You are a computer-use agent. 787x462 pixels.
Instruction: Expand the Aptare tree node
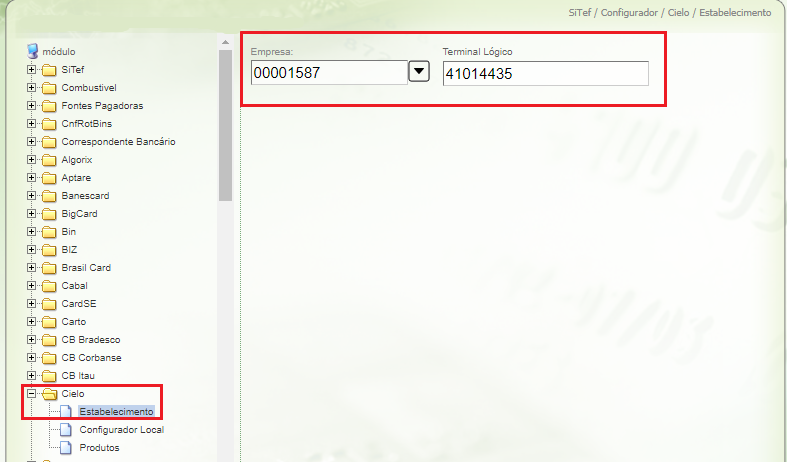[x=32, y=178]
